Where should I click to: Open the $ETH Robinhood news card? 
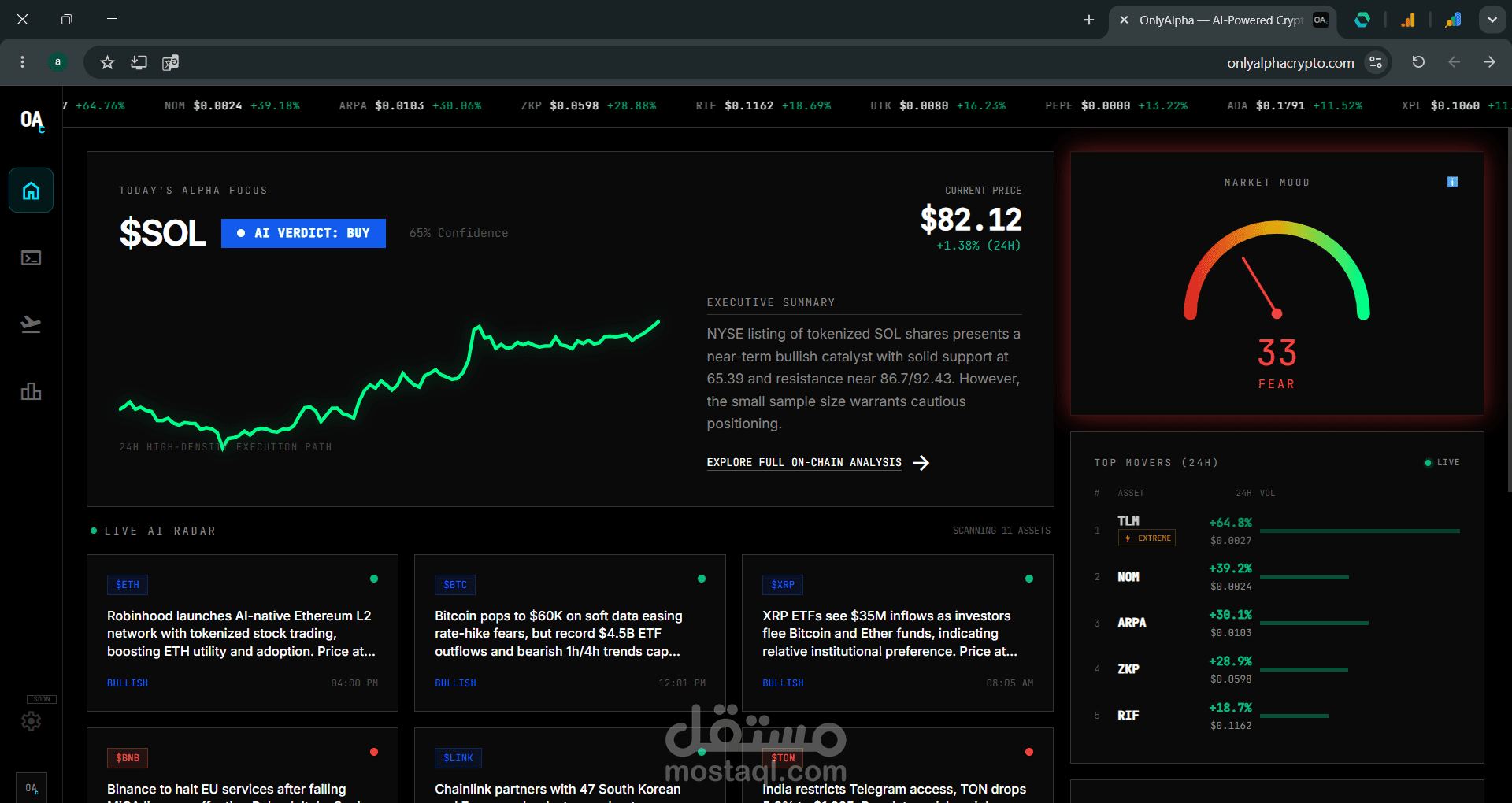click(243, 633)
